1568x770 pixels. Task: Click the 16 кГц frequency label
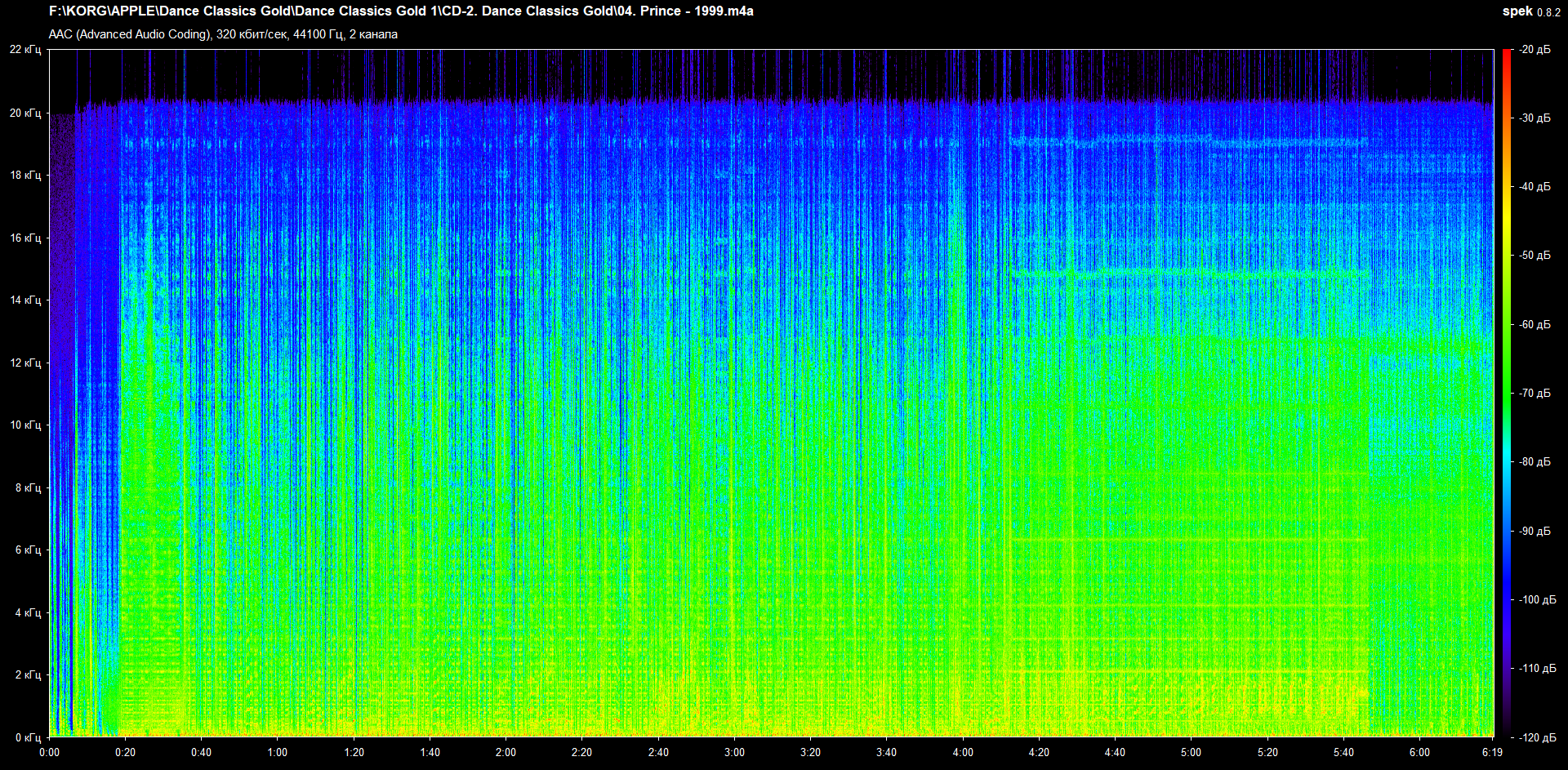[x=25, y=238]
